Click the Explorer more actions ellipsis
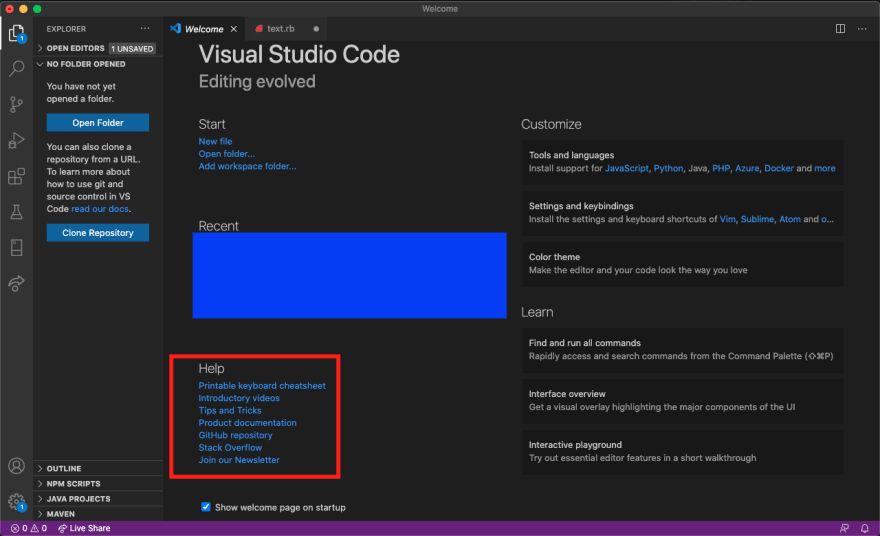Viewport: 880px width, 536px height. coord(145,29)
